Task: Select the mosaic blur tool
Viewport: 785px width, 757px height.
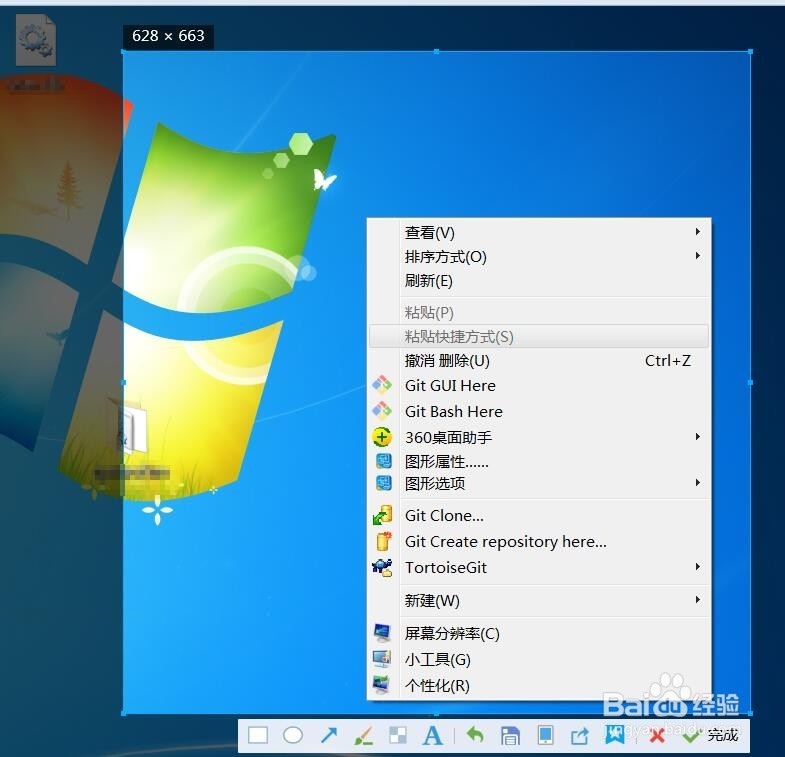Action: [x=398, y=735]
